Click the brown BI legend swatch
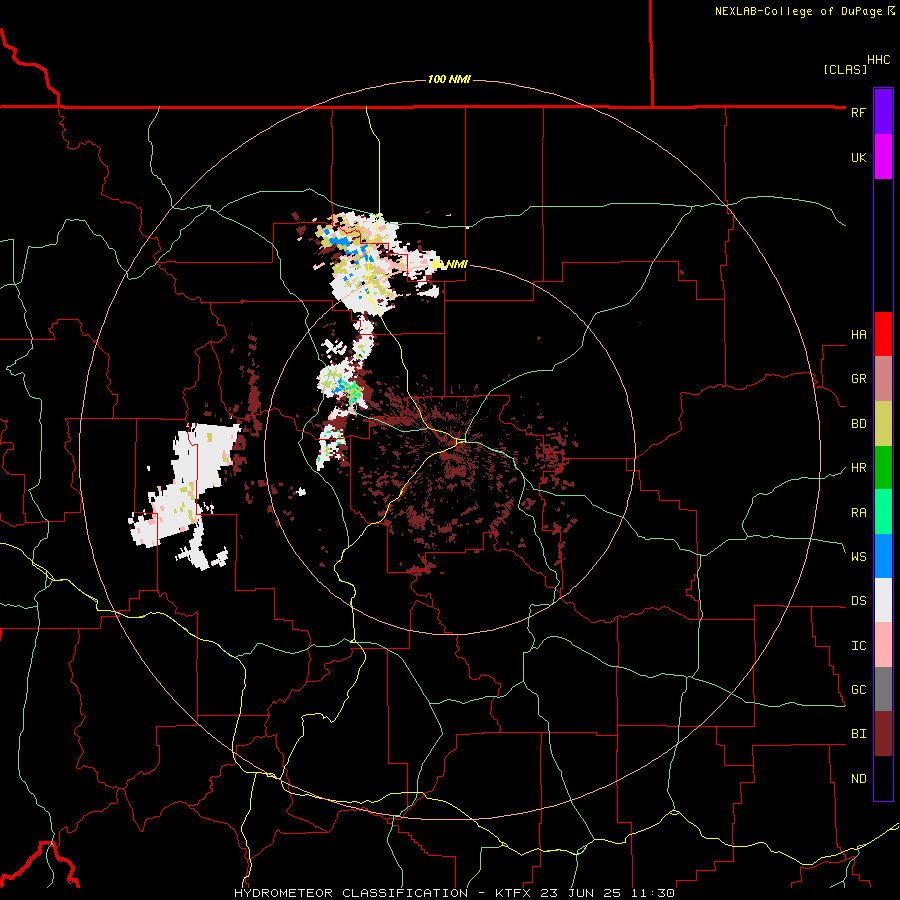 click(883, 734)
